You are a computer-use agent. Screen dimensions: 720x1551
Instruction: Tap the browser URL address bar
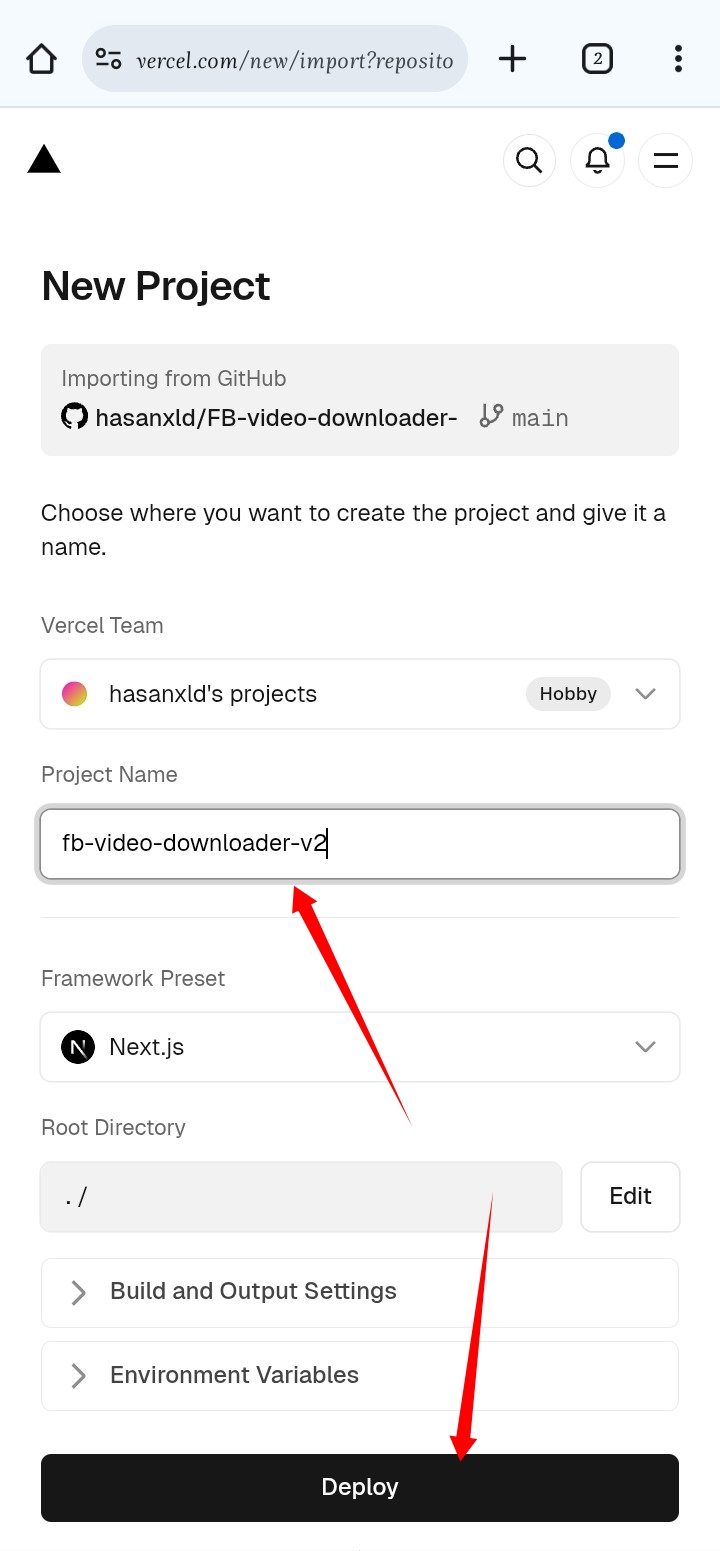[x=294, y=60]
